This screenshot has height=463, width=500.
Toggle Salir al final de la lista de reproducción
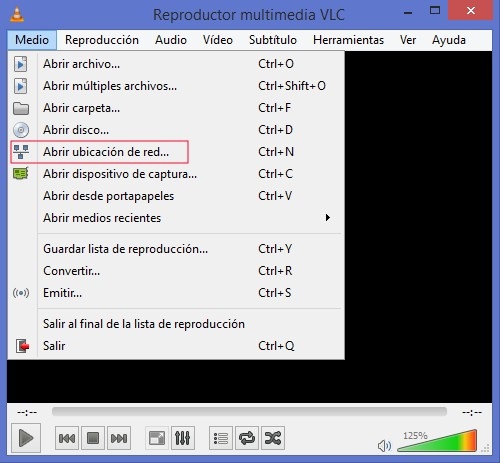tap(176, 324)
